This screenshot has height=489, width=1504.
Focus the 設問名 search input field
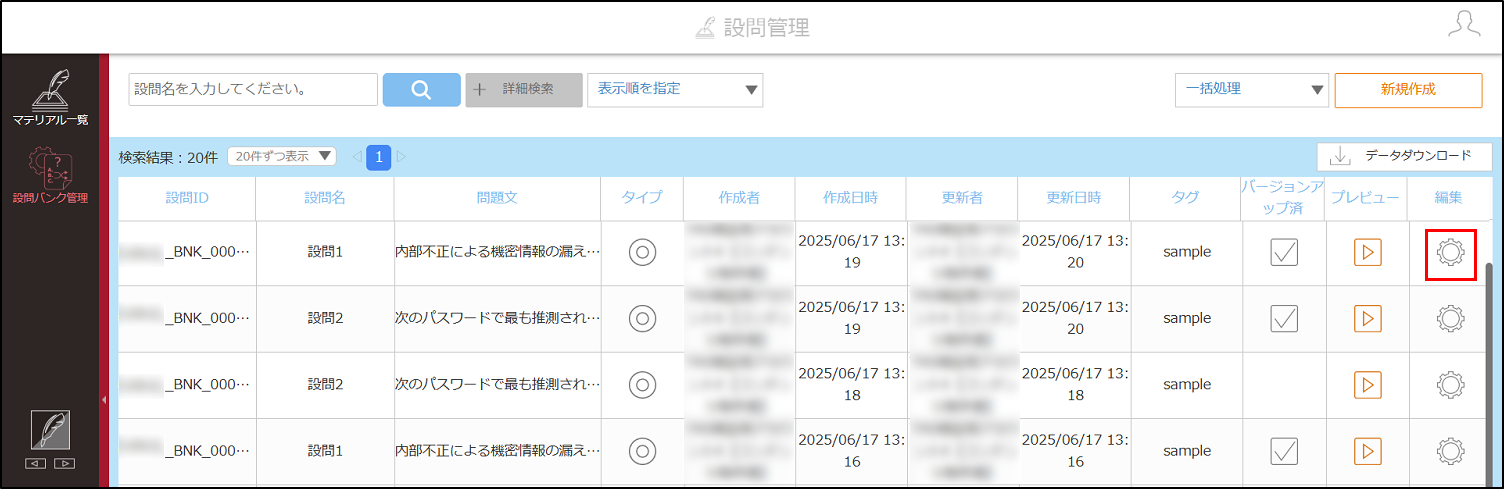[253, 89]
